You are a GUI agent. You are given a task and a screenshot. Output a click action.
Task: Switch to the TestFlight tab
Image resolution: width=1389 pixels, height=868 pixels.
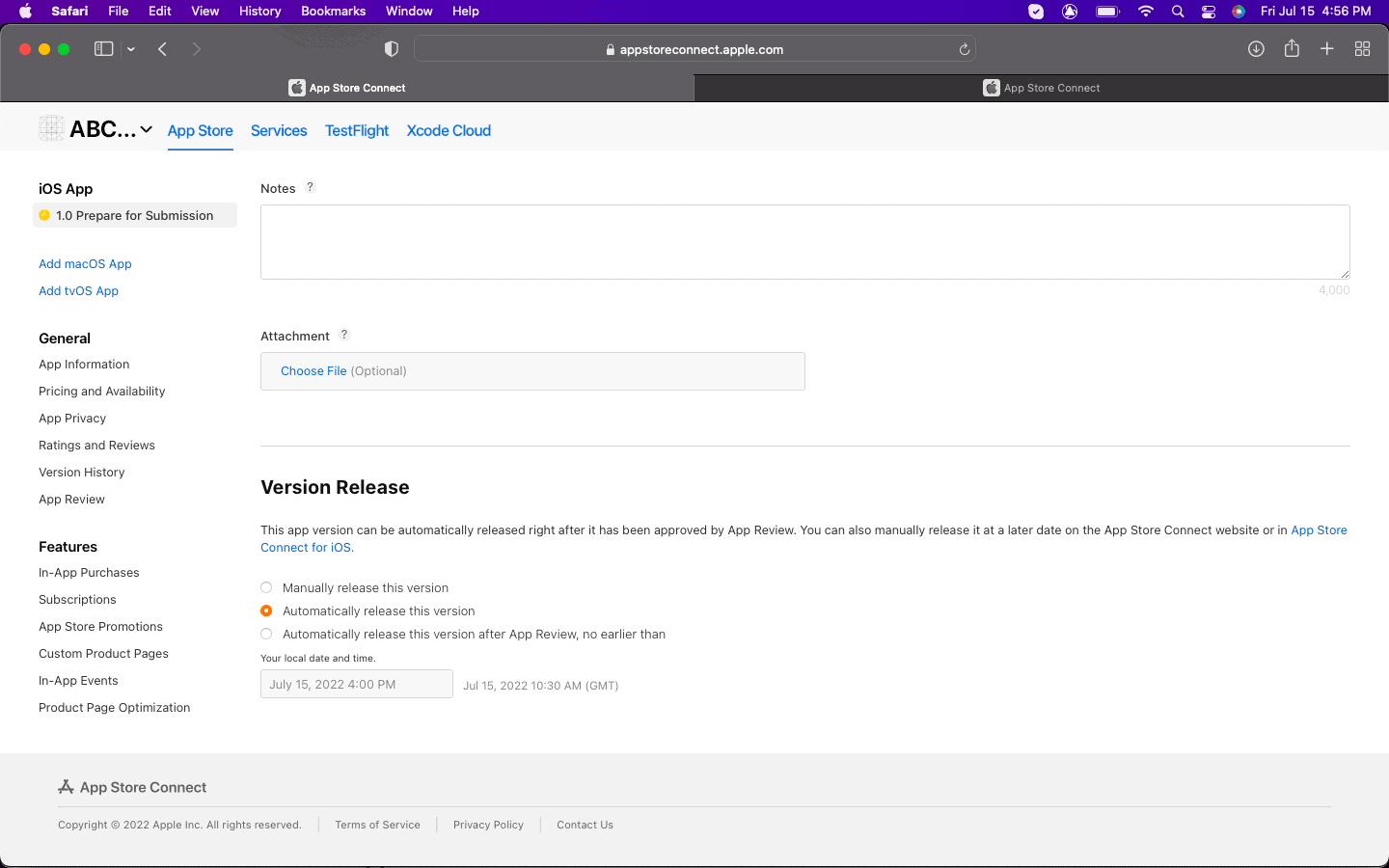click(357, 130)
